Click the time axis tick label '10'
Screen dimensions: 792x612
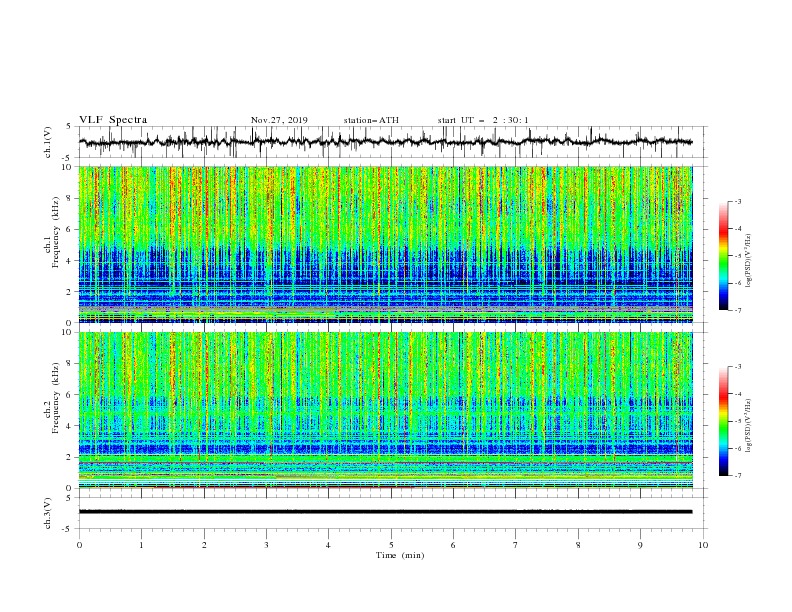tap(703, 545)
